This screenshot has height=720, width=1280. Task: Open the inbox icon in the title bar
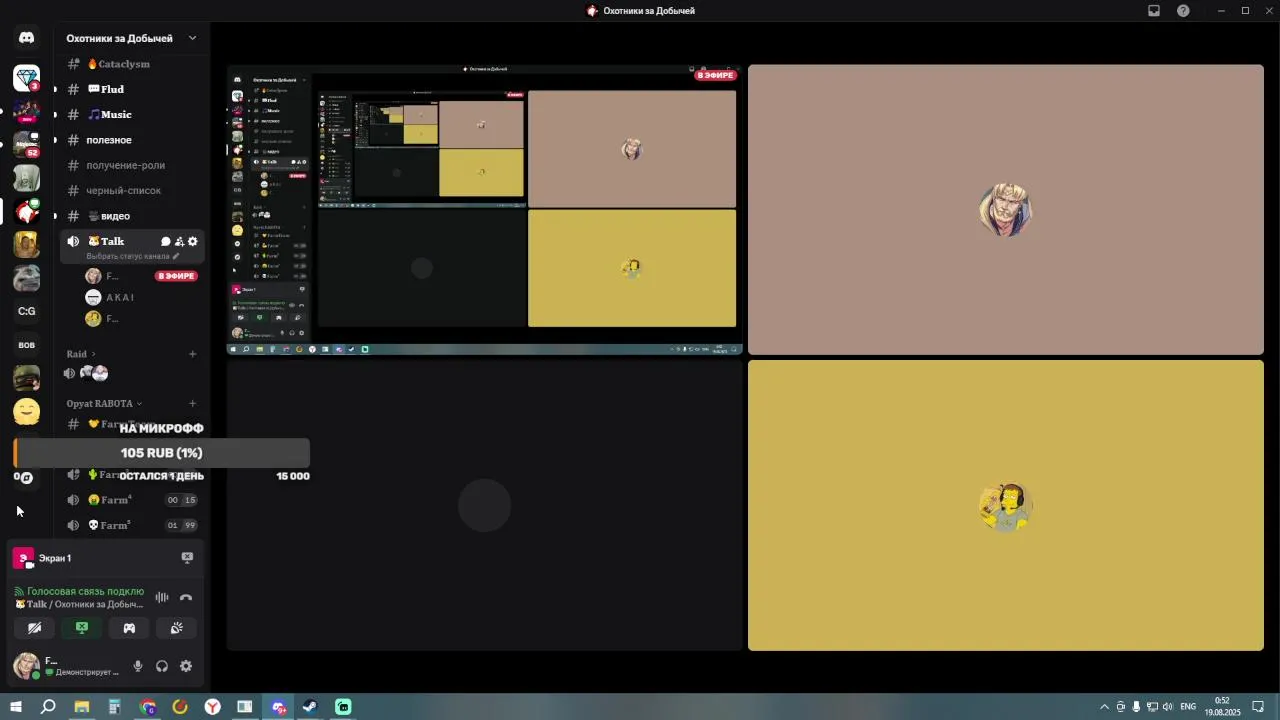click(x=1154, y=11)
